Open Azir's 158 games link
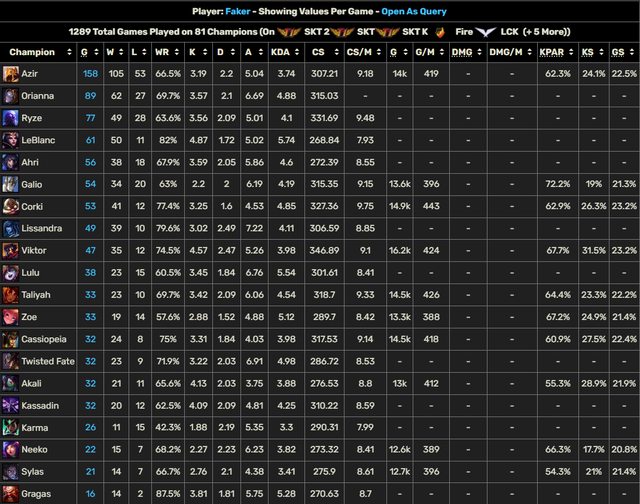The width and height of the screenshot is (640, 504). [91, 73]
